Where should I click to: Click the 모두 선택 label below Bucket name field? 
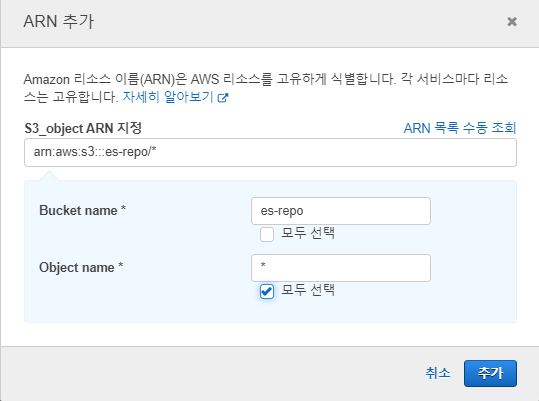point(308,233)
